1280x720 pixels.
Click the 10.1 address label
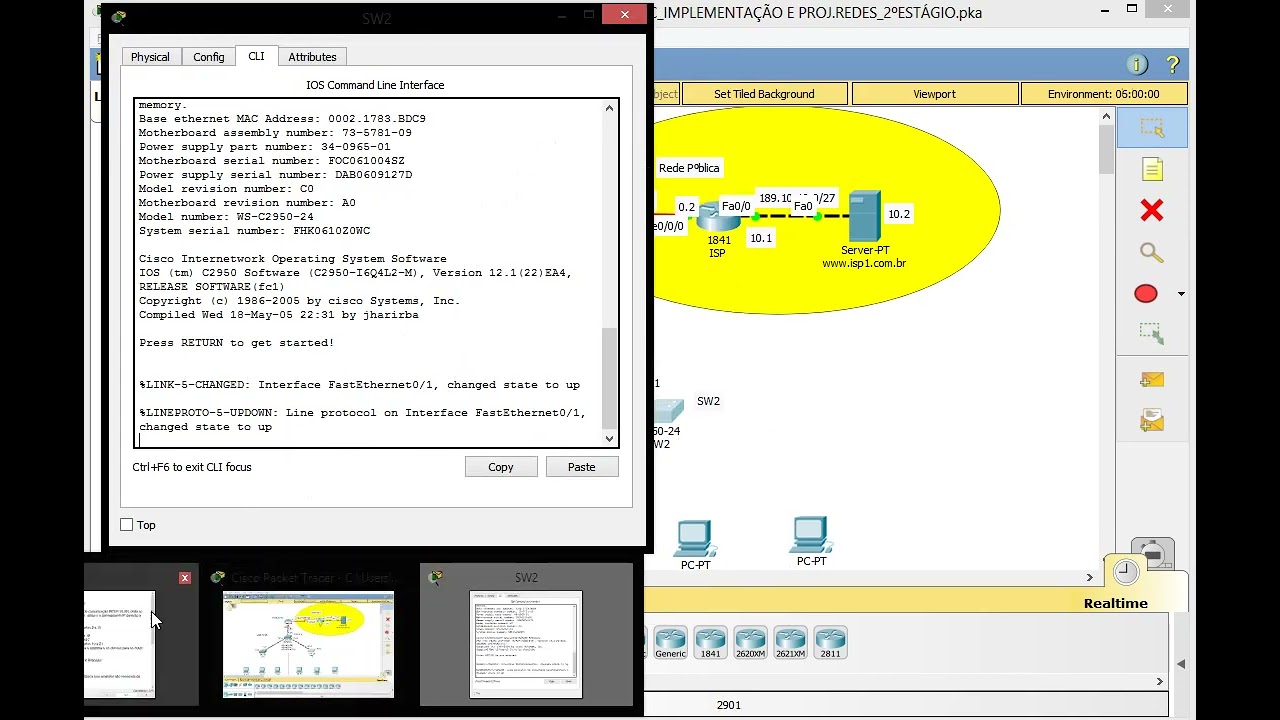761,238
